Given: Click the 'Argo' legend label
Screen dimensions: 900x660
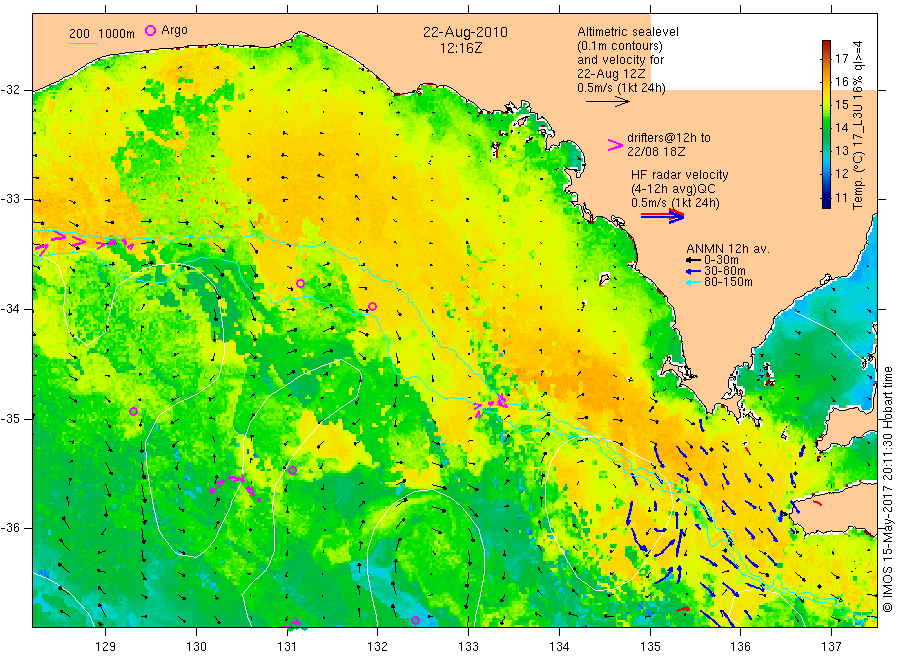Looking at the screenshot, I should [x=174, y=30].
